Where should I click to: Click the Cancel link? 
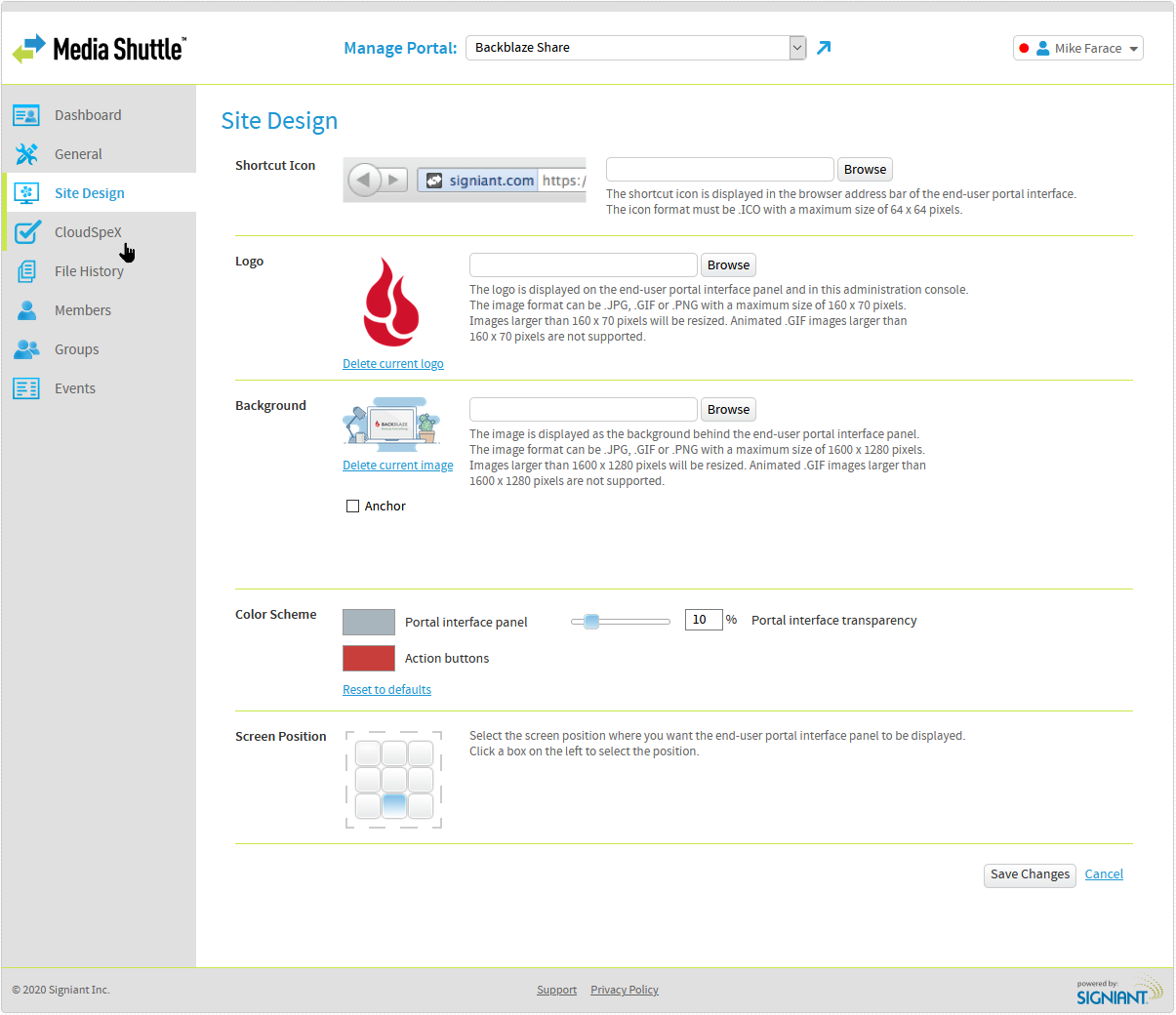tap(1104, 874)
